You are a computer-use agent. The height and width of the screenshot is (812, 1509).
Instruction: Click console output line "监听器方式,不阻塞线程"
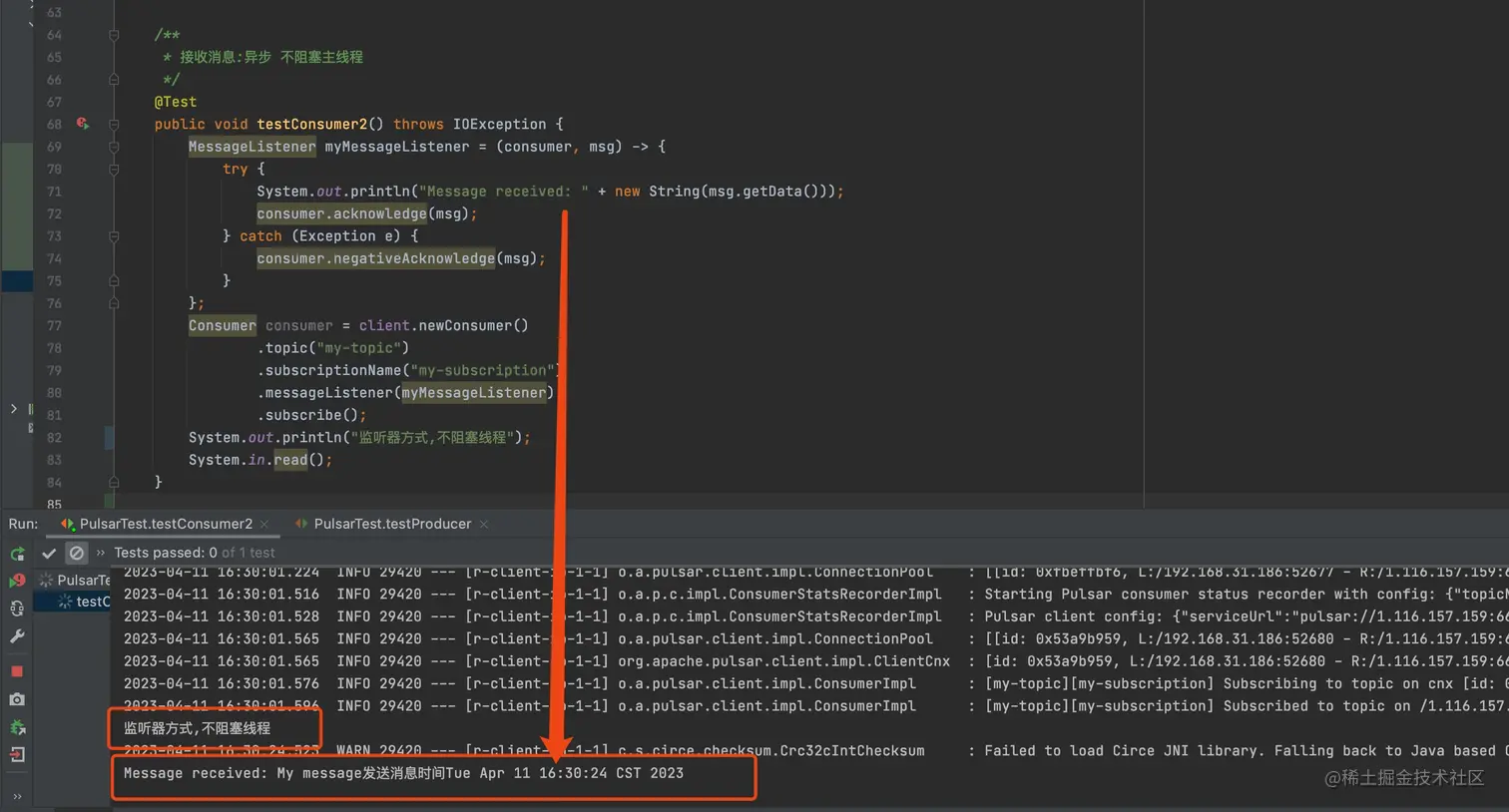(197, 728)
